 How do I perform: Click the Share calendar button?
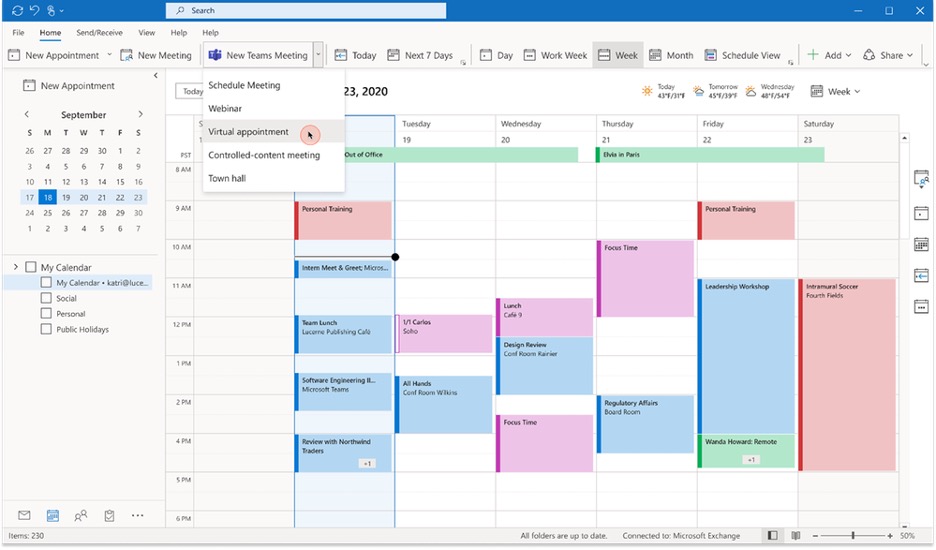point(888,55)
